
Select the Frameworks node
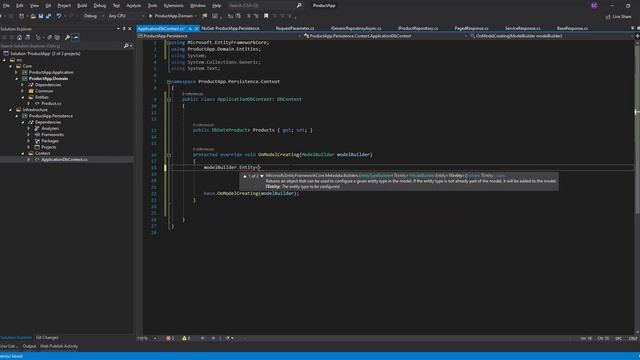[52, 134]
